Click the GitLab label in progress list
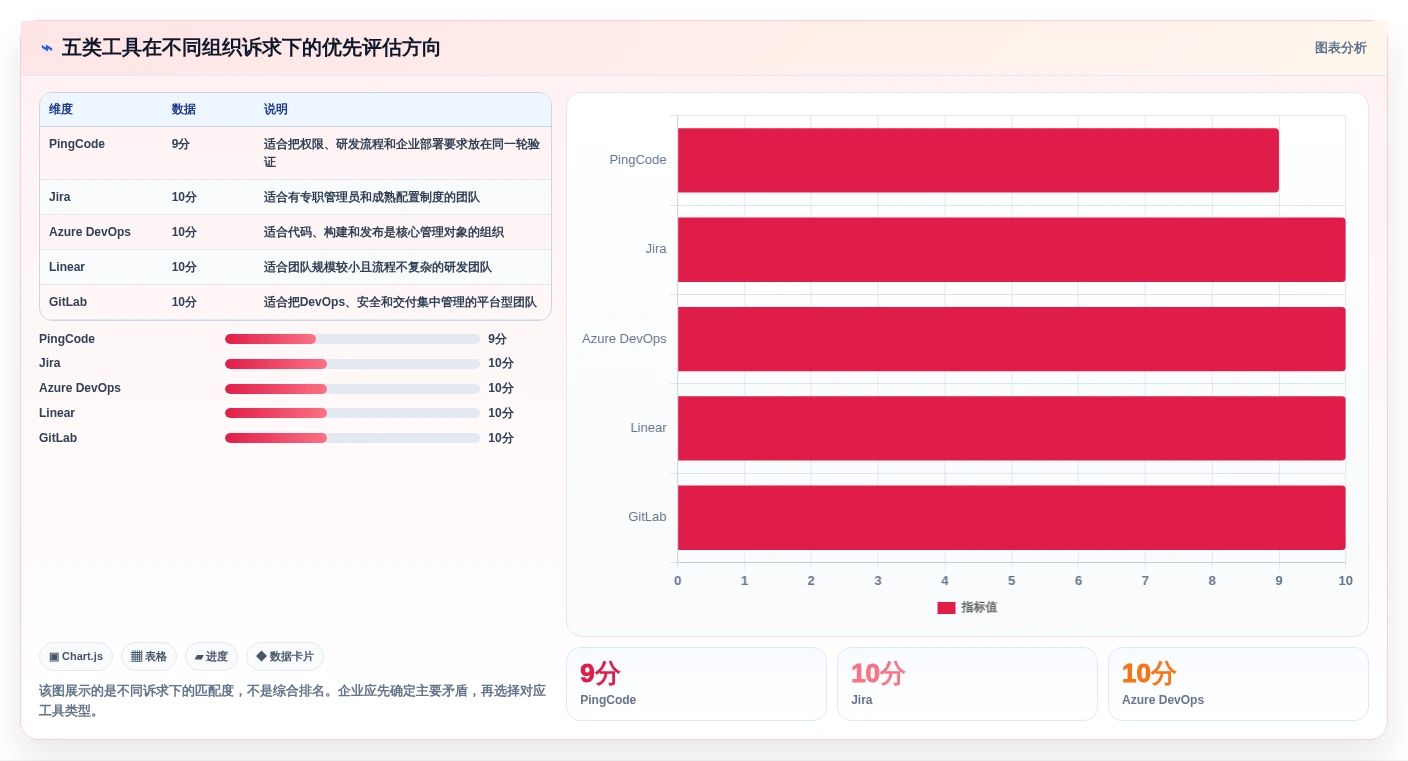The image size is (1408, 761). click(x=58, y=438)
